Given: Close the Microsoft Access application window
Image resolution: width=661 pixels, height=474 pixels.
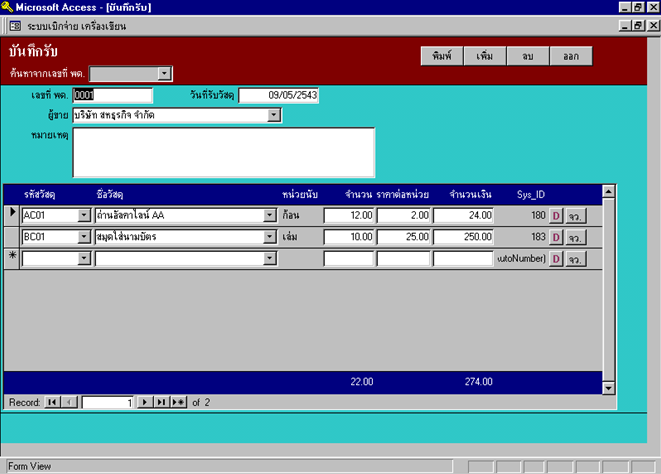Looking at the screenshot, I should click(x=653, y=7).
